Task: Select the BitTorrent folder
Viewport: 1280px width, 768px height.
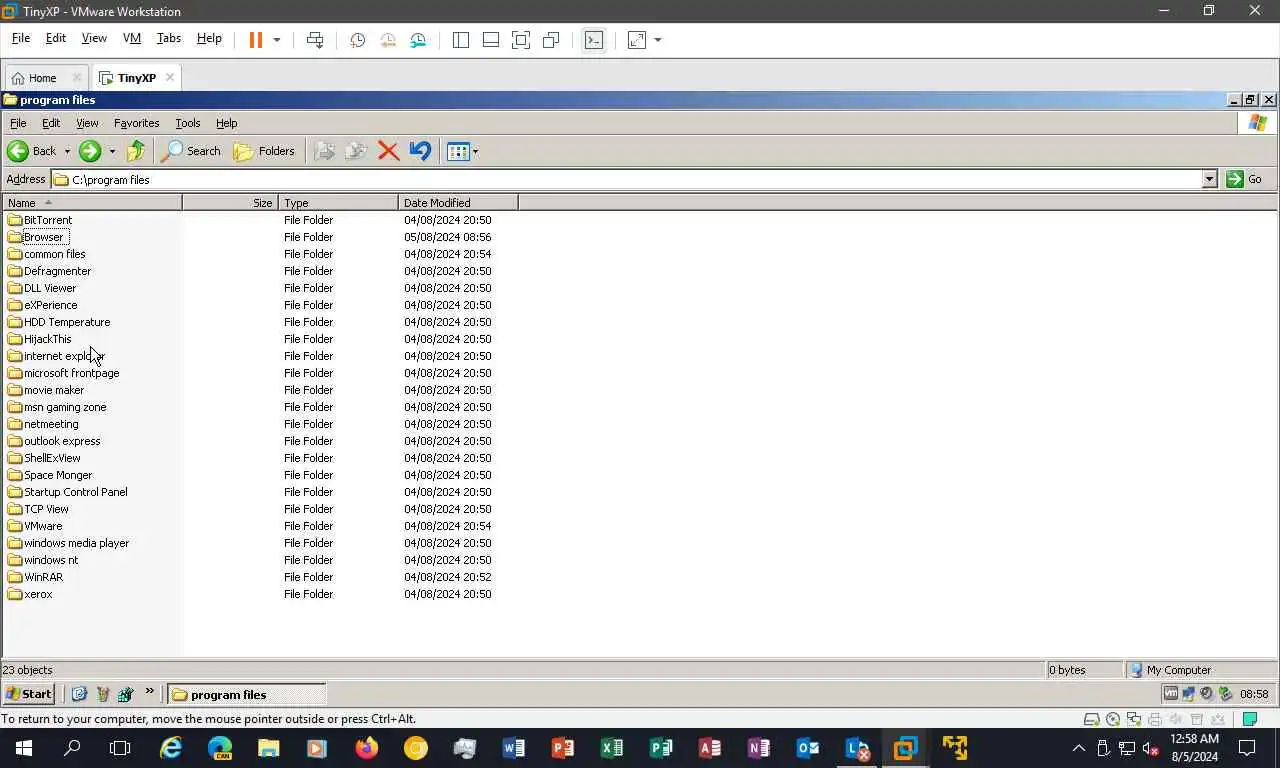Action: click(x=40, y=220)
